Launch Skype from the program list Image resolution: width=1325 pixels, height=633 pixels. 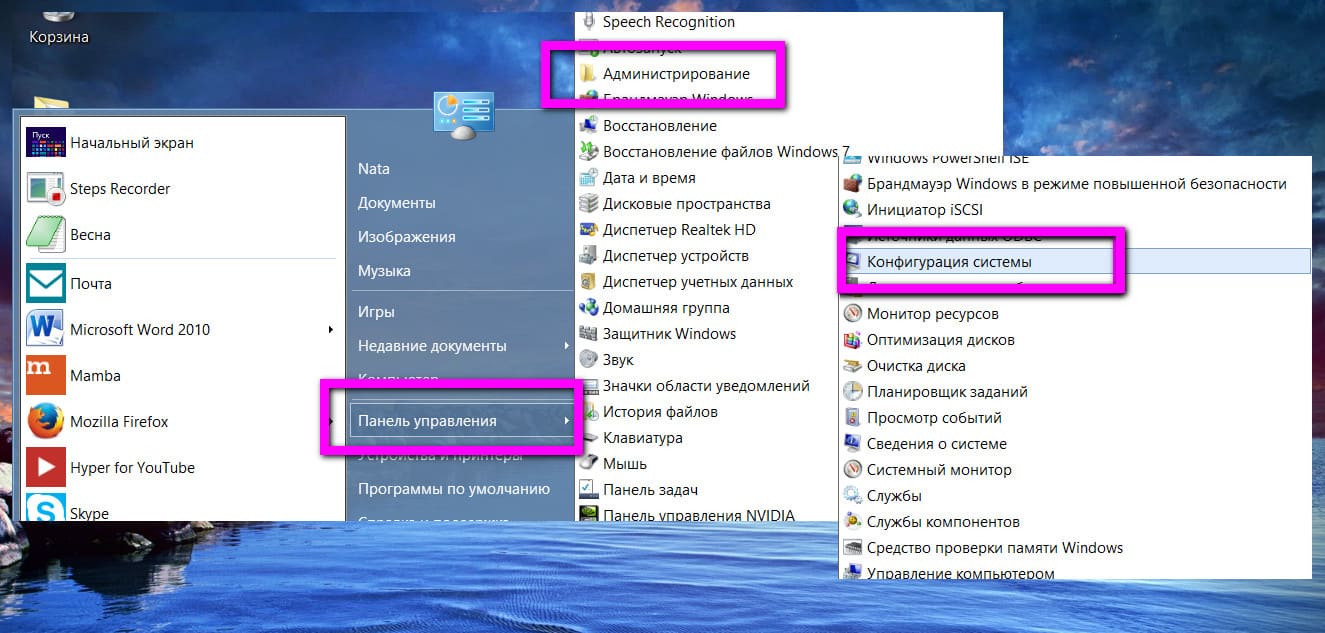(46, 509)
